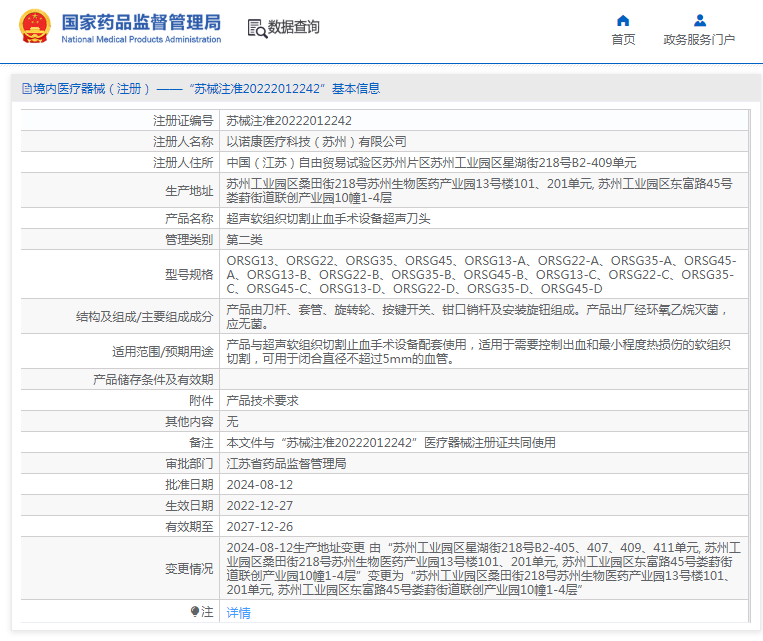Click 江苏省药品监督管理局 approval department
This screenshot has width=763, height=641.
pyautogui.click(x=287, y=463)
